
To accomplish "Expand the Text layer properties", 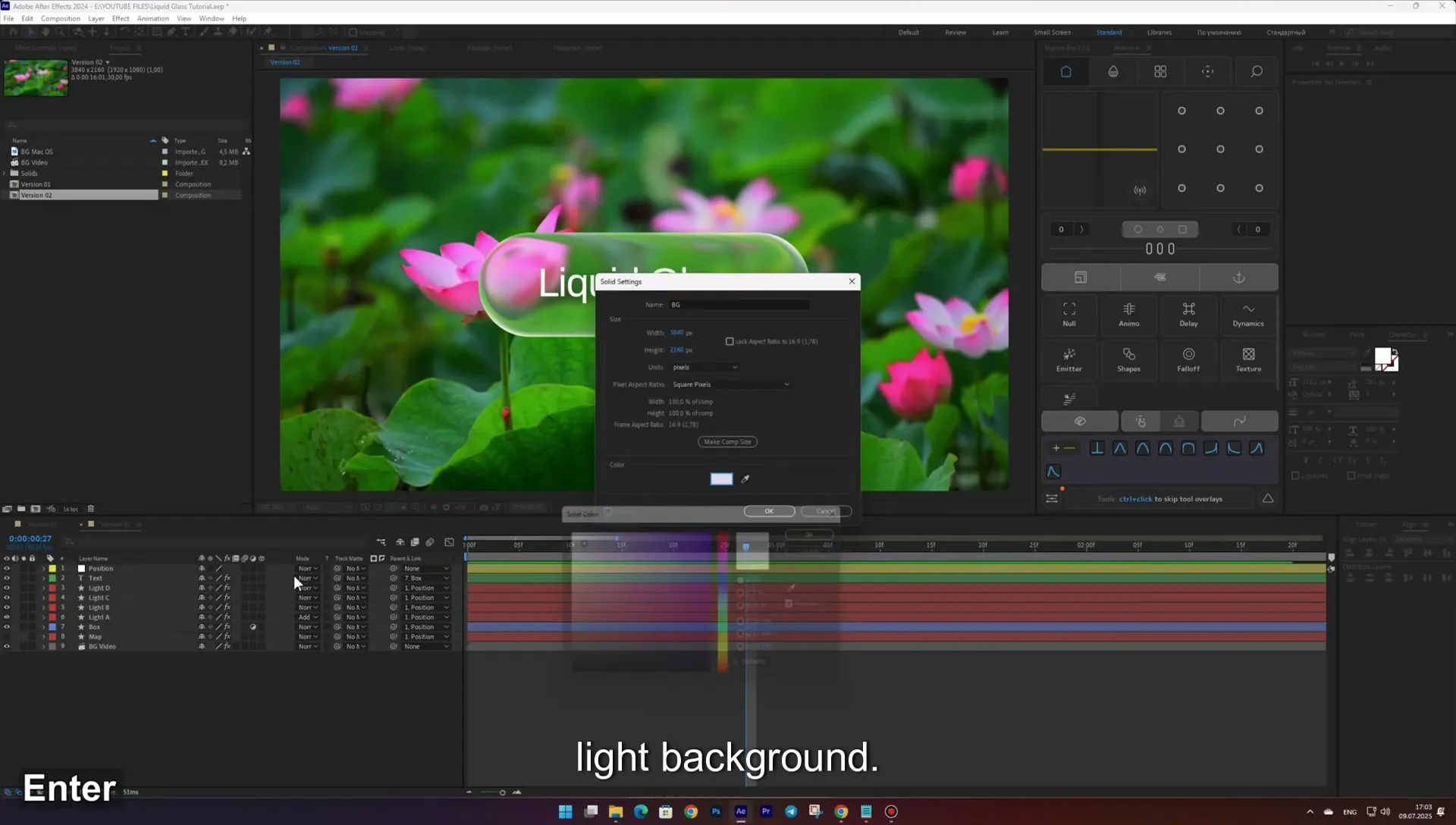I will (43, 578).
